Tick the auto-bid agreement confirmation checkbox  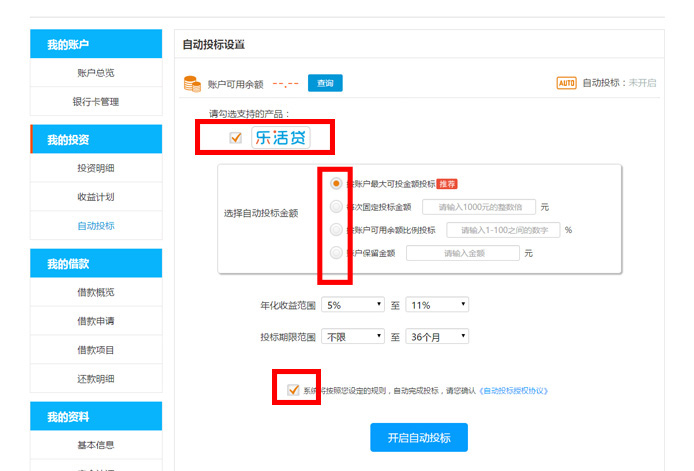click(x=293, y=390)
